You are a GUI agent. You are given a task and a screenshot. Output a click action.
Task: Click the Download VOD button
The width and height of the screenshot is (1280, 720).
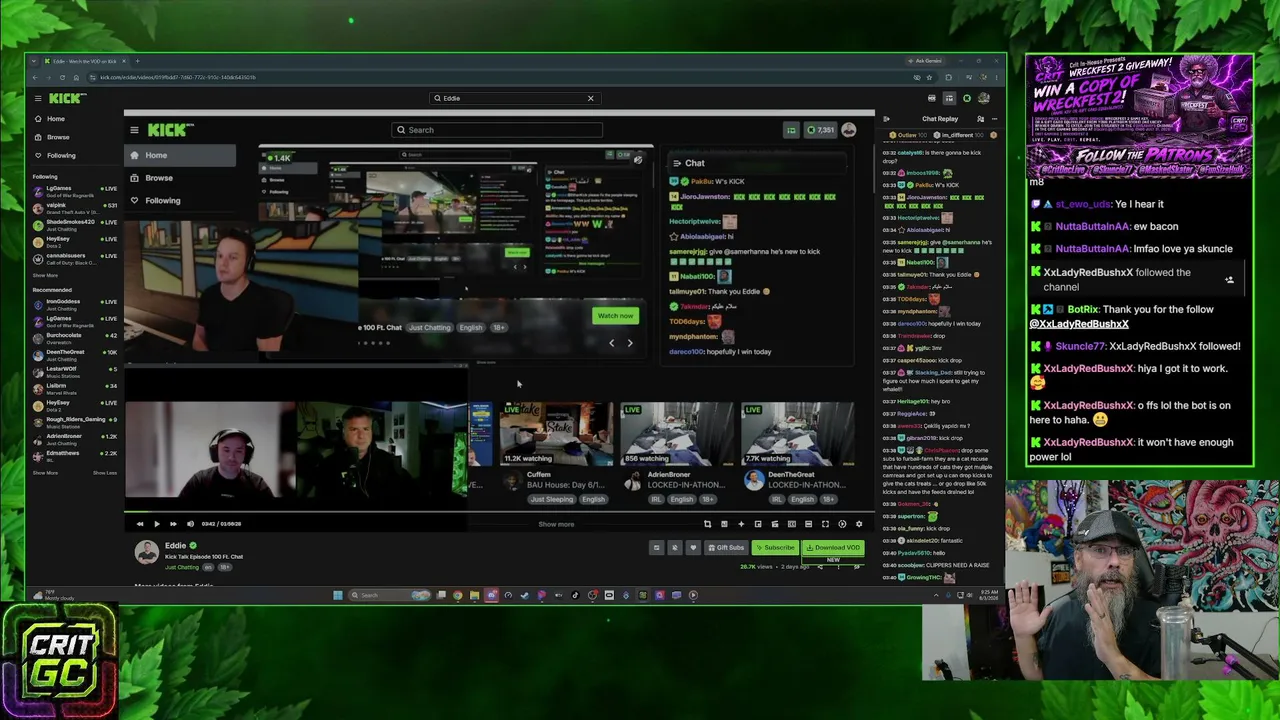[833, 548]
